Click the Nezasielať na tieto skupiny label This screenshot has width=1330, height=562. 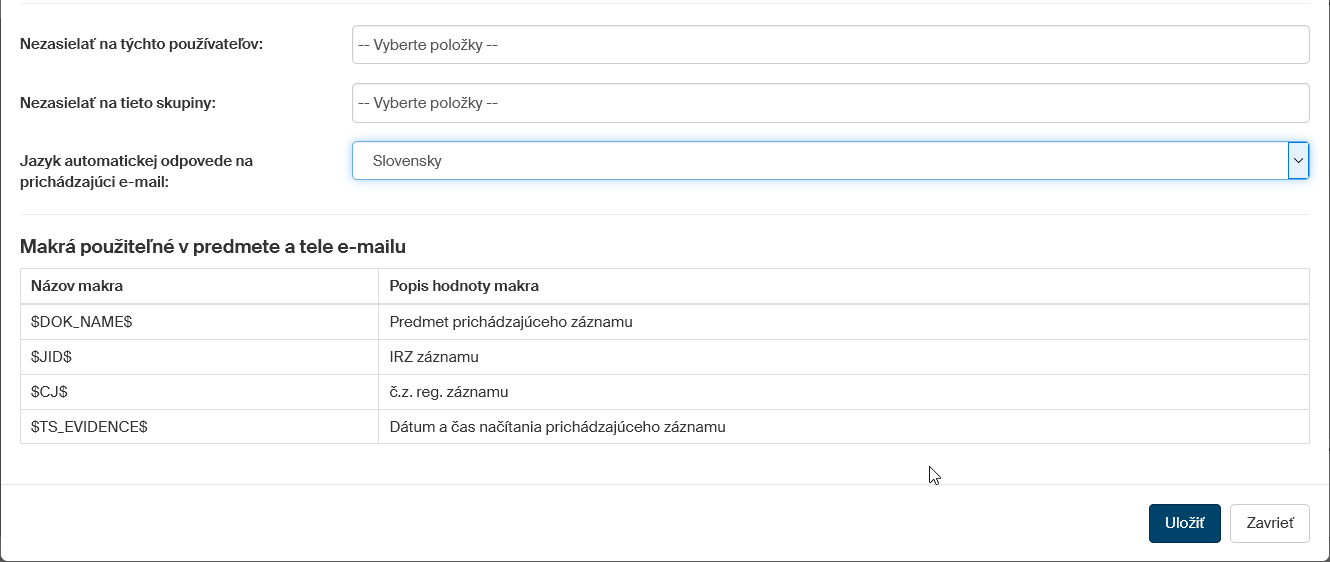point(118,102)
